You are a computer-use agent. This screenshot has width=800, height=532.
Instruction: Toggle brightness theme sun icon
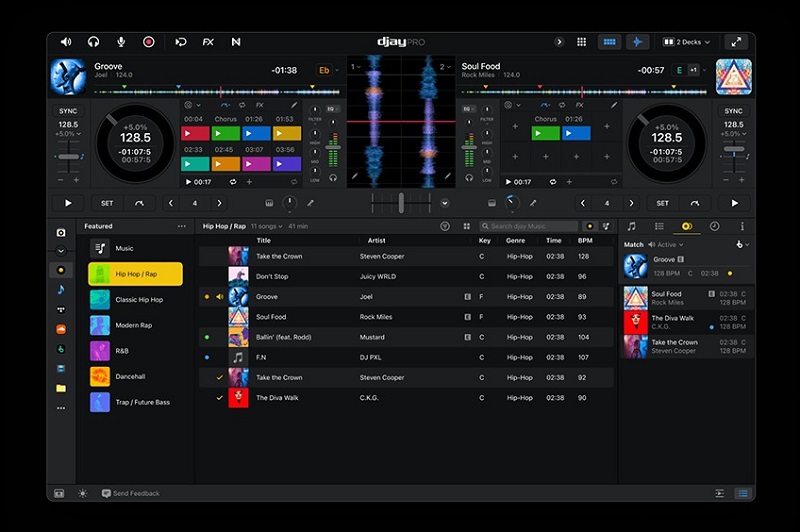pyautogui.click(x=82, y=493)
